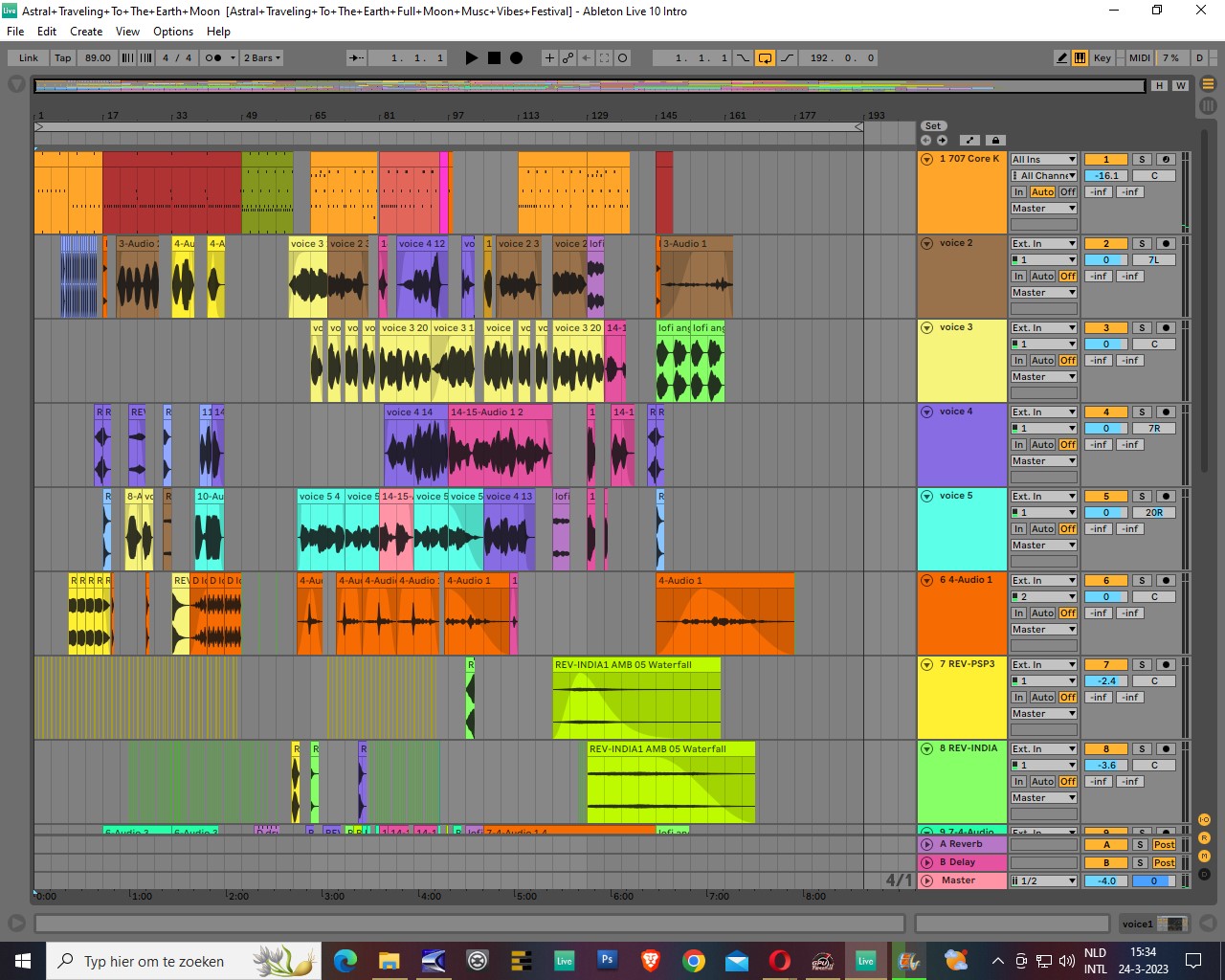Stop playback with the Stop button
The width and height of the screenshot is (1225, 980).
click(494, 57)
